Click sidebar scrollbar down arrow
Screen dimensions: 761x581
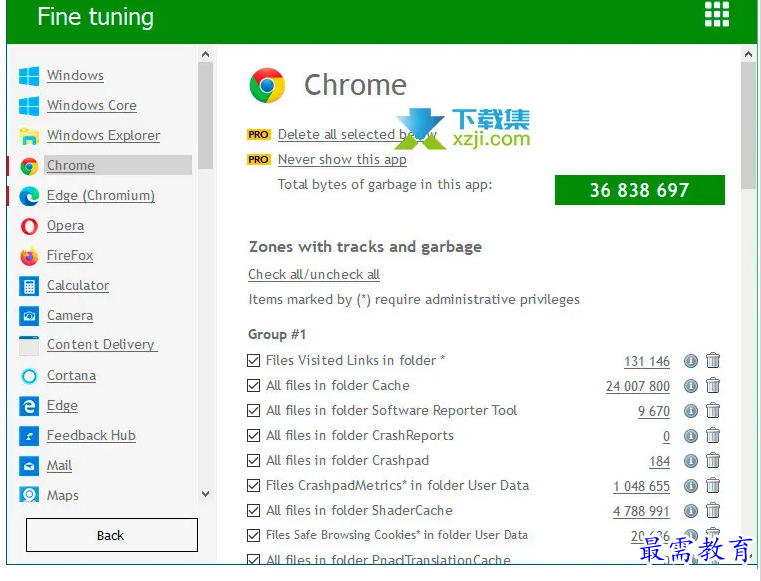[205, 494]
